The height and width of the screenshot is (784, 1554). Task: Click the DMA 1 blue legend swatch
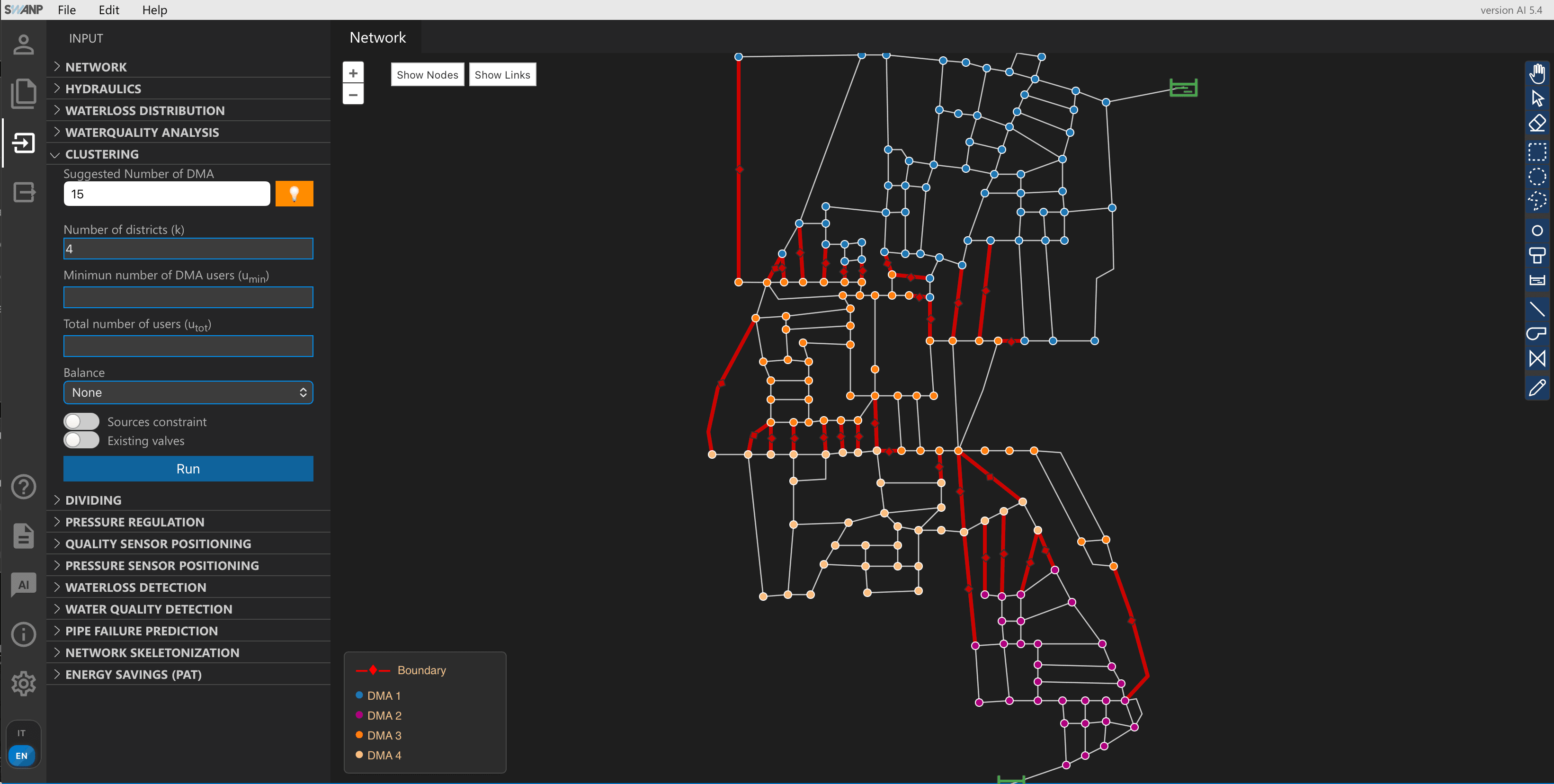click(x=359, y=695)
